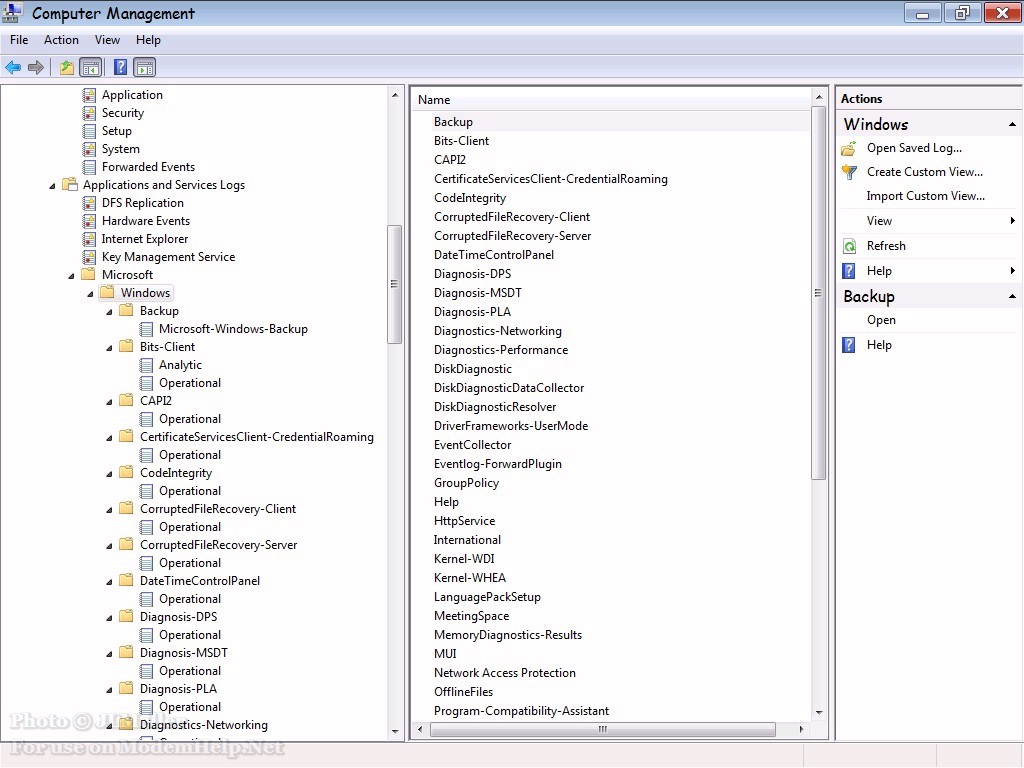Select Network Access Protection in list
Image resolution: width=1024 pixels, height=768 pixels.
pos(505,673)
